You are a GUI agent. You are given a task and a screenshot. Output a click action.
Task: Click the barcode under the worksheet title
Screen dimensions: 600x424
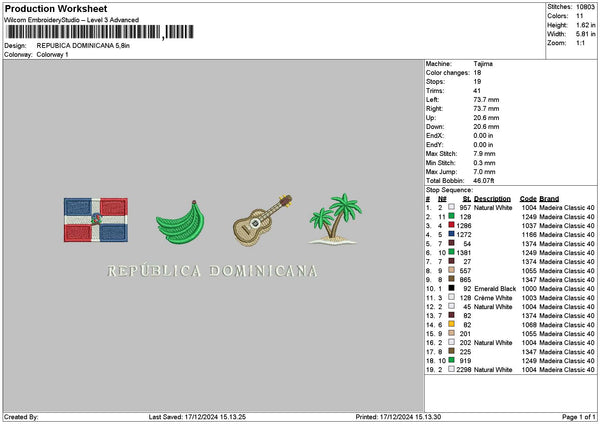point(100,32)
